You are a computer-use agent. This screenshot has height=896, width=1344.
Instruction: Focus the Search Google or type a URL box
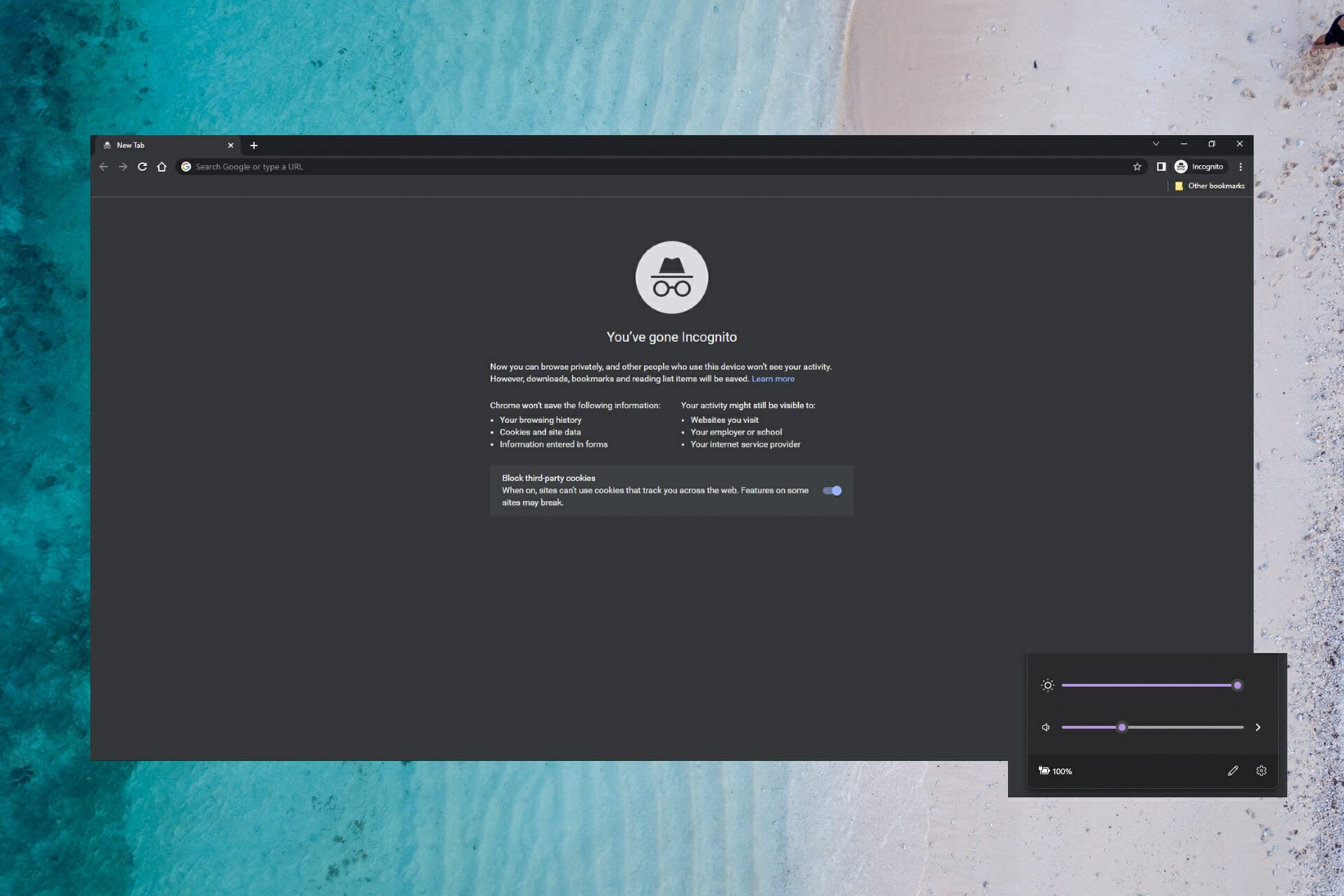click(658, 167)
